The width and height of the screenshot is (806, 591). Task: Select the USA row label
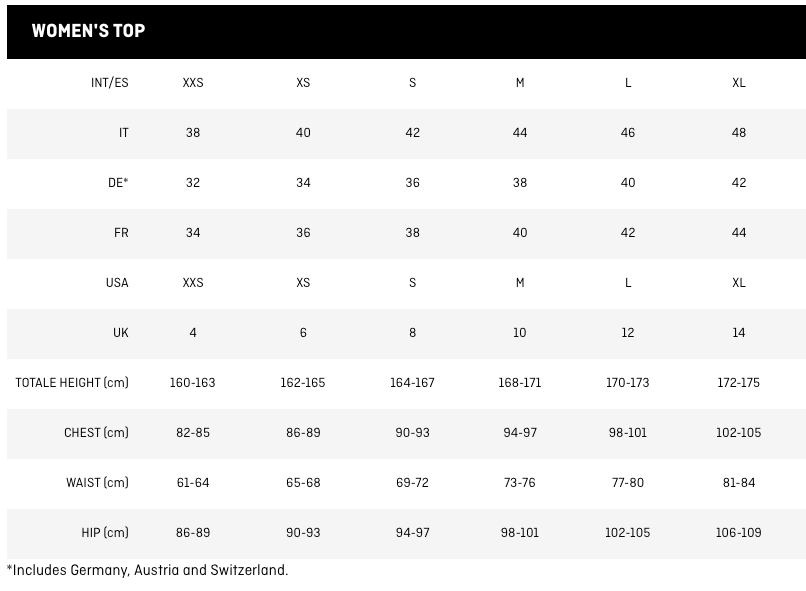117,283
